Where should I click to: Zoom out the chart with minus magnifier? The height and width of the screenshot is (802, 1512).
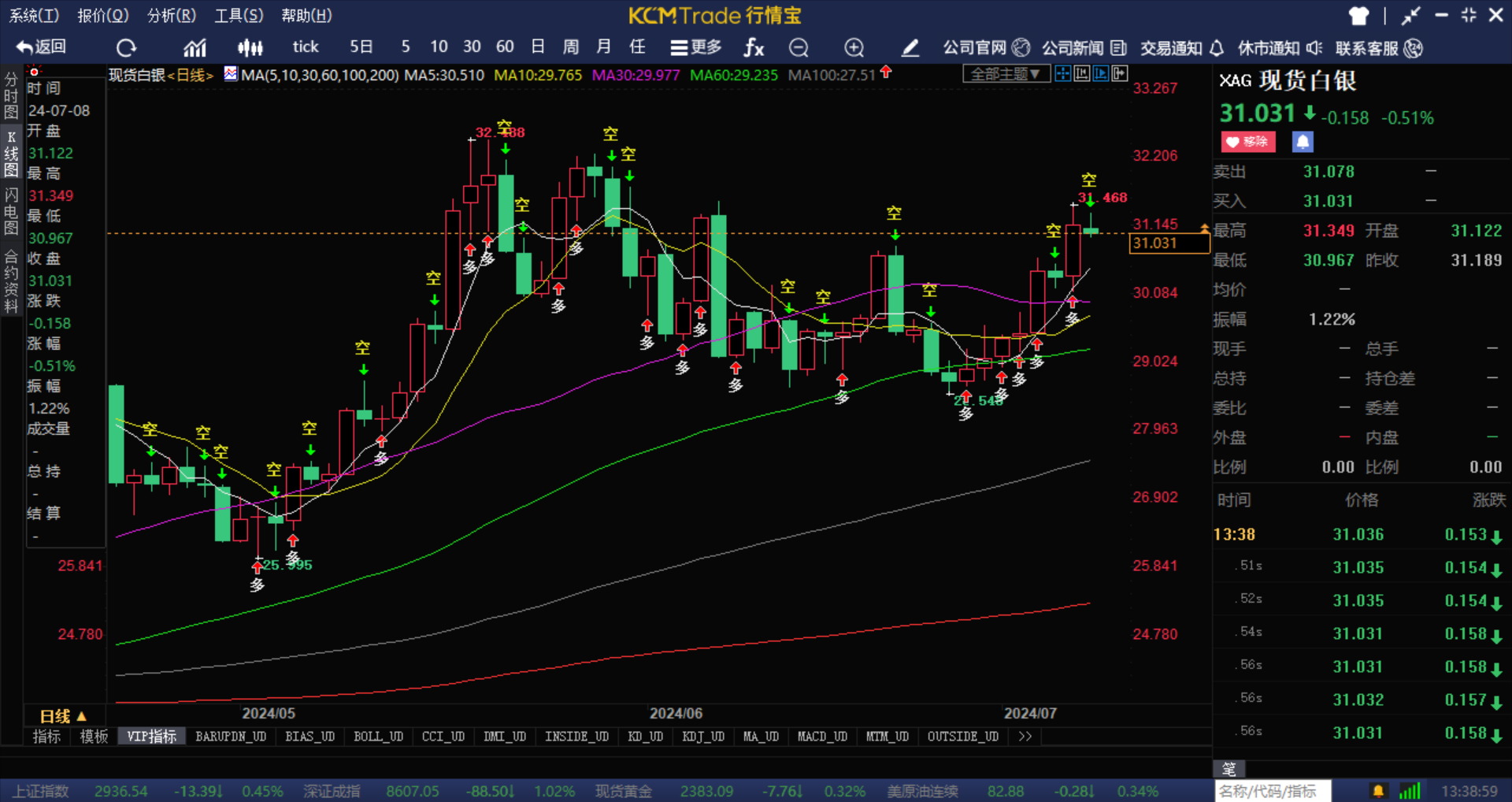click(799, 48)
